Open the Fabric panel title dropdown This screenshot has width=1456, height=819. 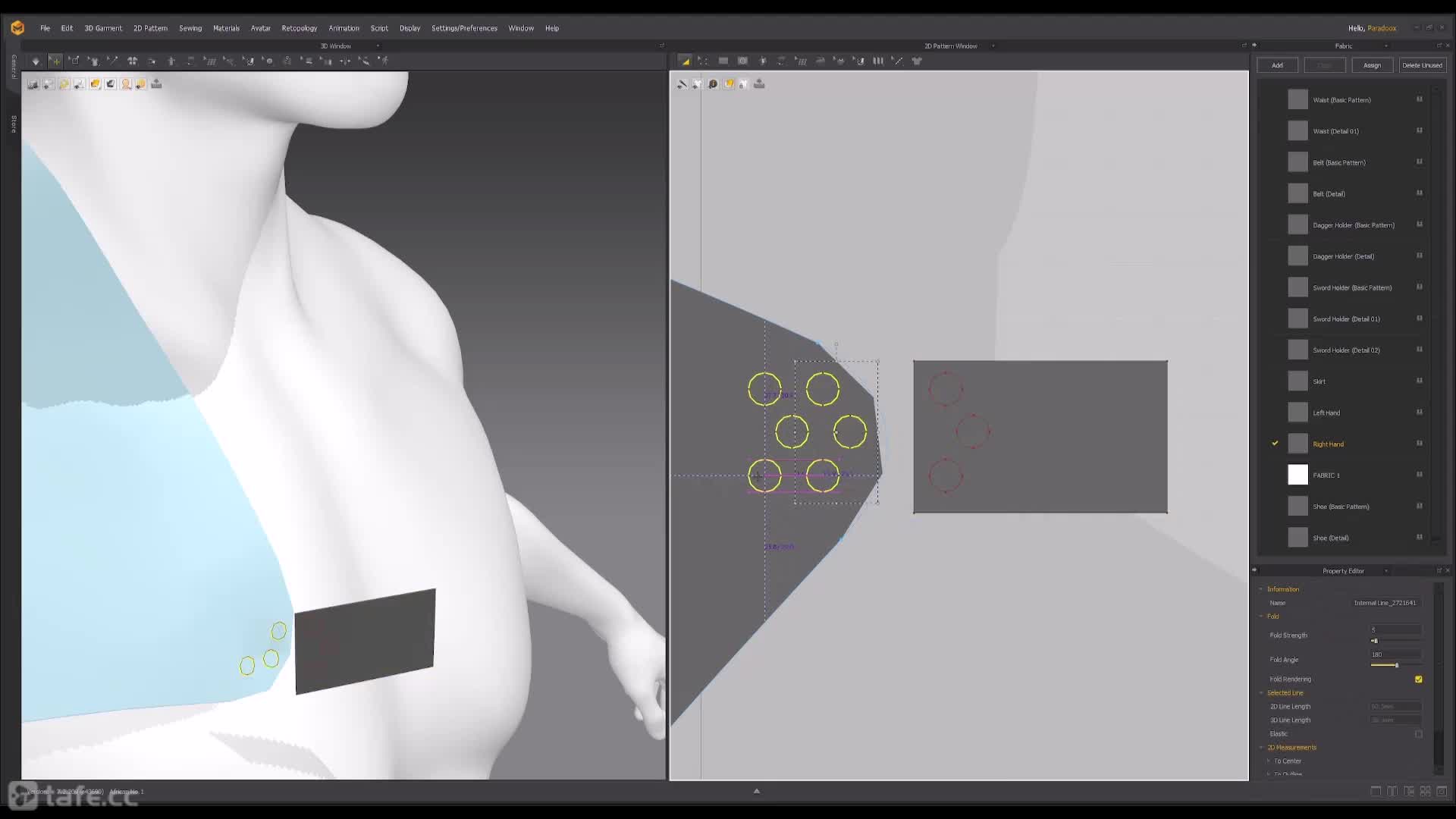pos(1385,46)
